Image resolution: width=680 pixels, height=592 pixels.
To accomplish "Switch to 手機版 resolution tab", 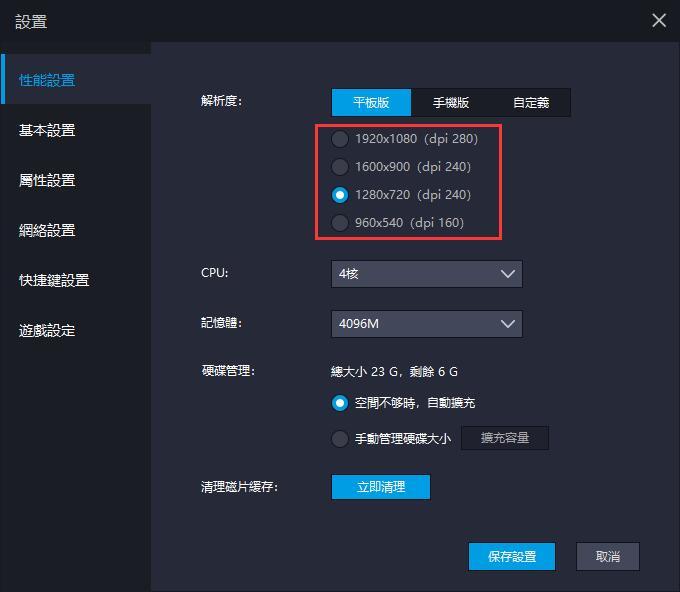I will [451, 102].
